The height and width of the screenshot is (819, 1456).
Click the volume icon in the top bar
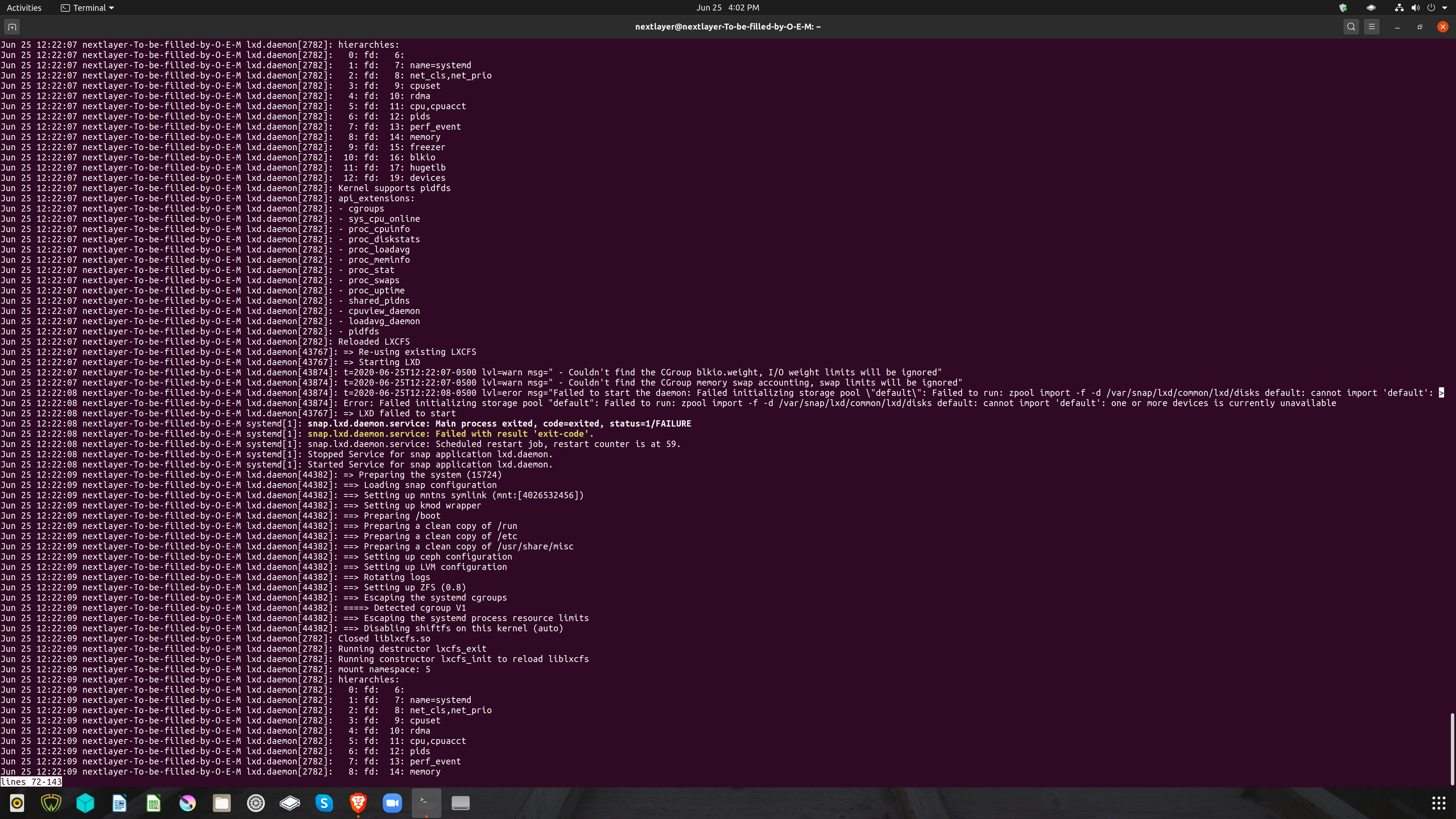coord(1415,7)
